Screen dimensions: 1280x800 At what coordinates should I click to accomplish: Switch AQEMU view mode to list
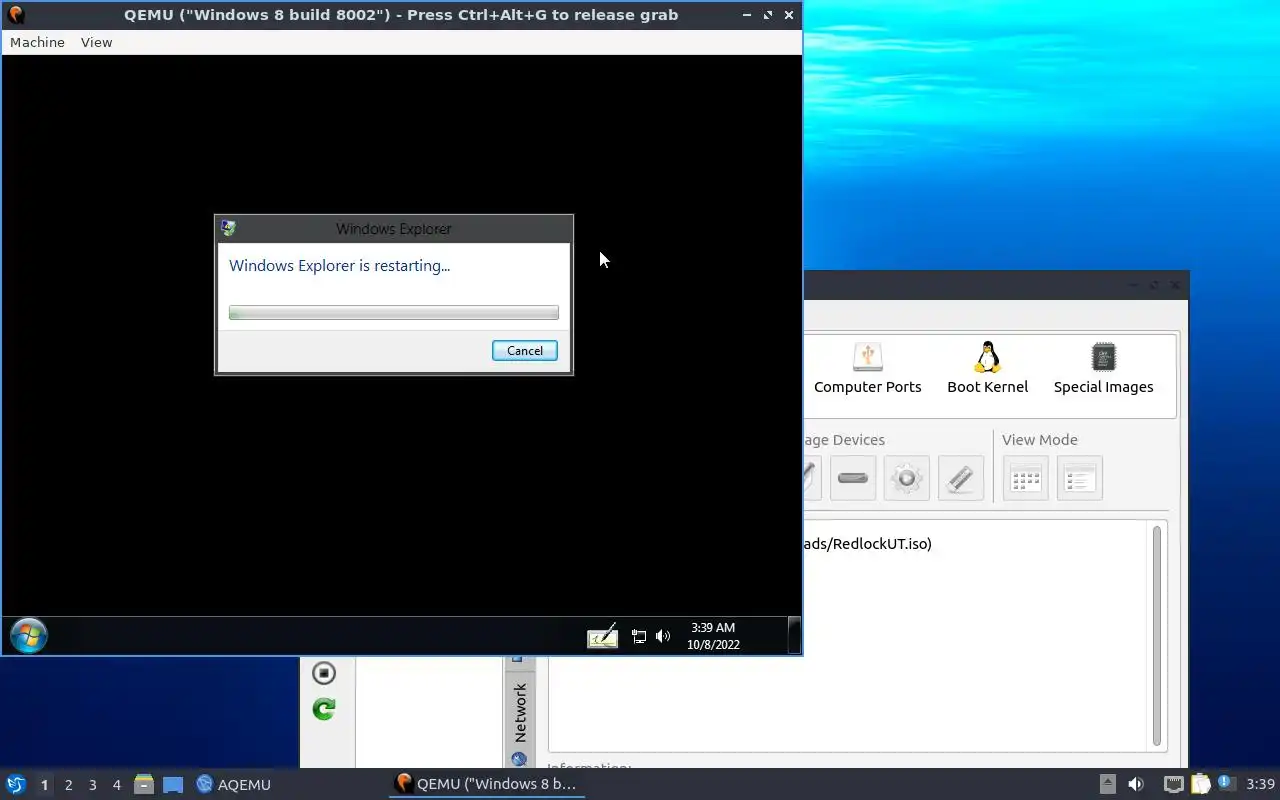coord(1079,478)
